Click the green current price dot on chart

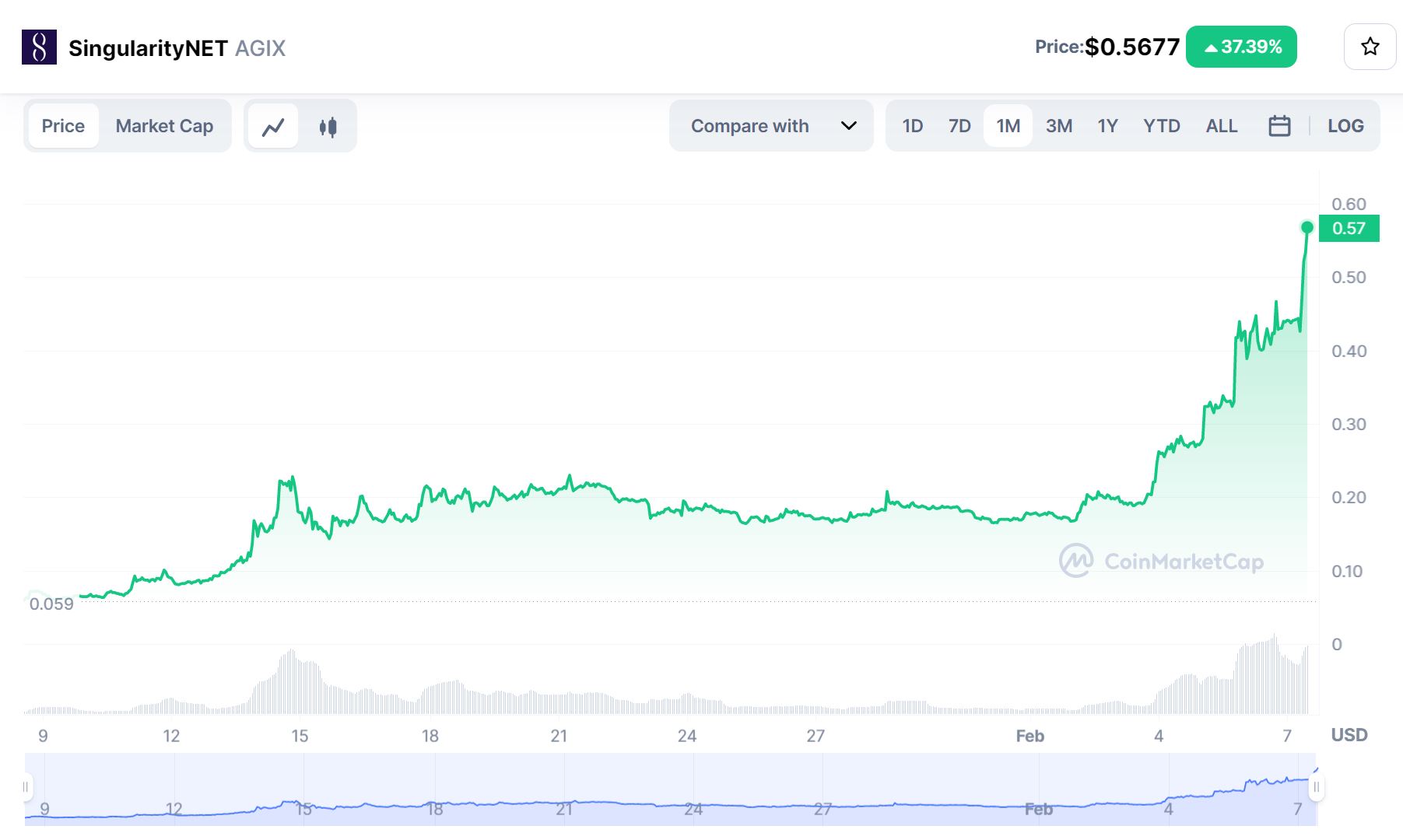(1307, 227)
